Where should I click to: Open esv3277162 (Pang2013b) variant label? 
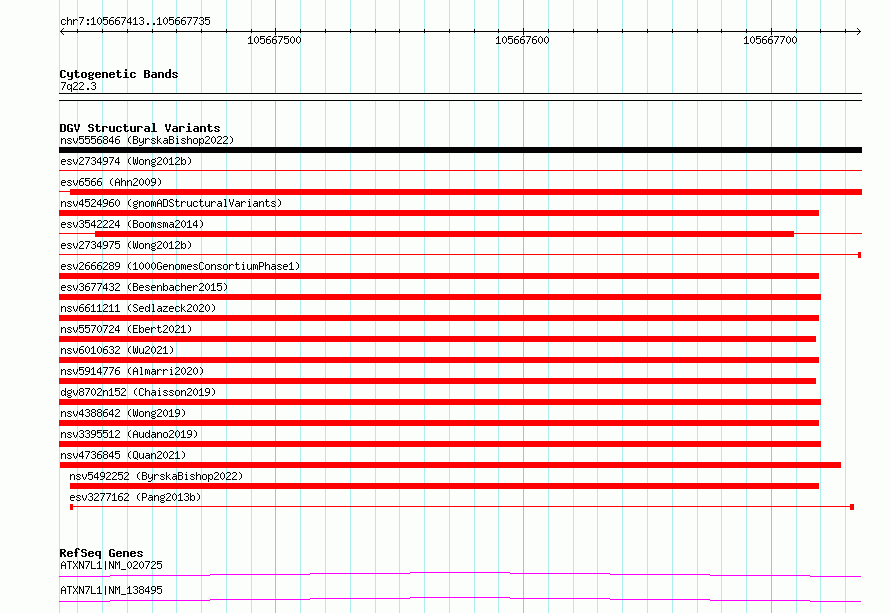coord(135,497)
